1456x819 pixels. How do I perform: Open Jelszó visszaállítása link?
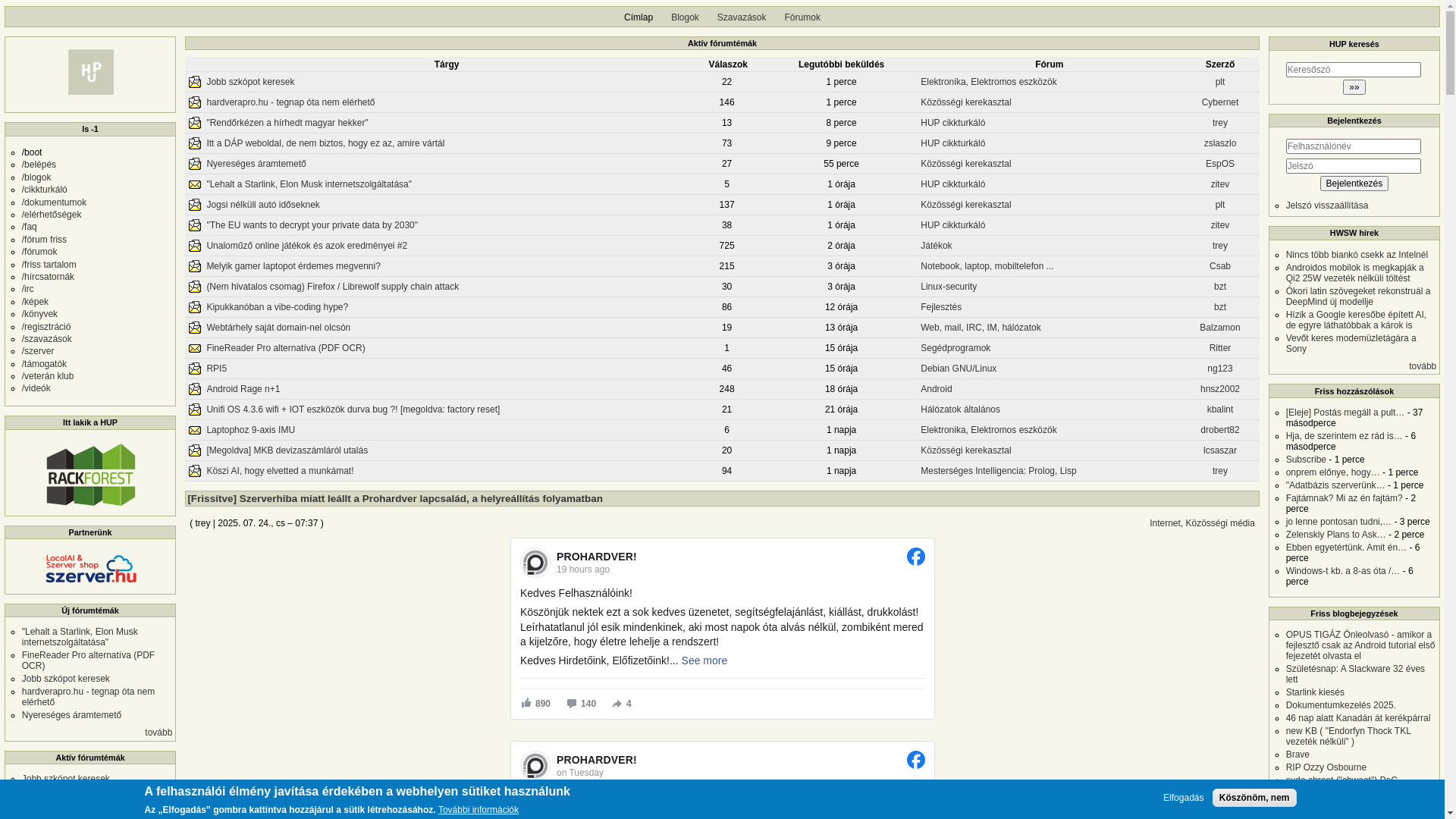1327,206
